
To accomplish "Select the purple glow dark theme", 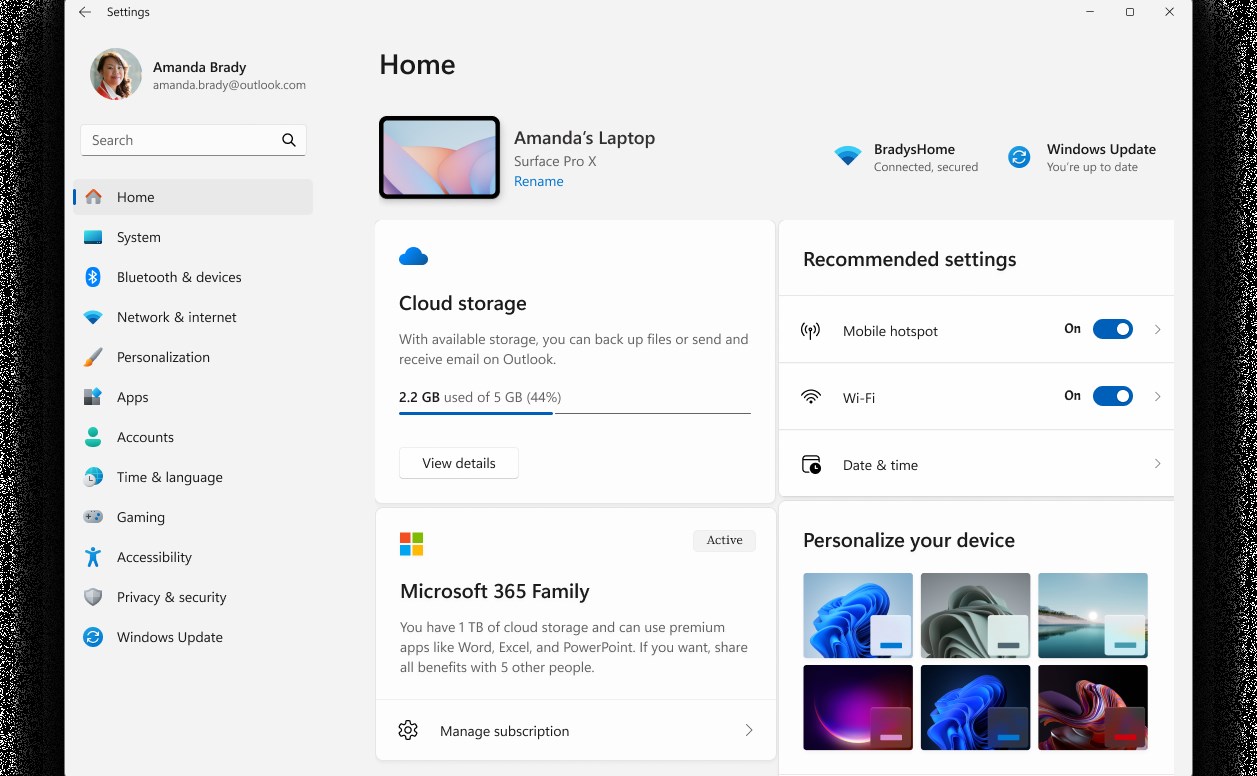I will pos(858,708).
